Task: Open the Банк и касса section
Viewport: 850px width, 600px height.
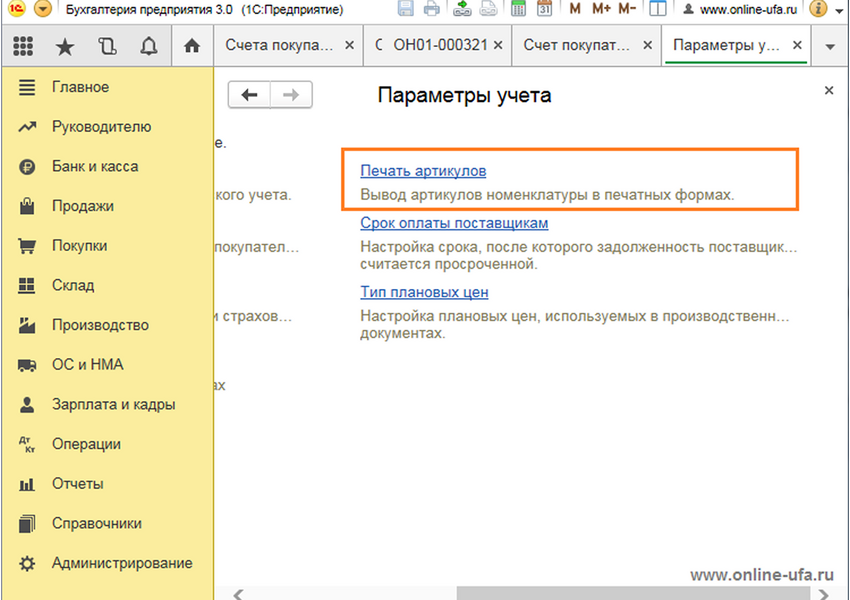Action: coord(95,166)
